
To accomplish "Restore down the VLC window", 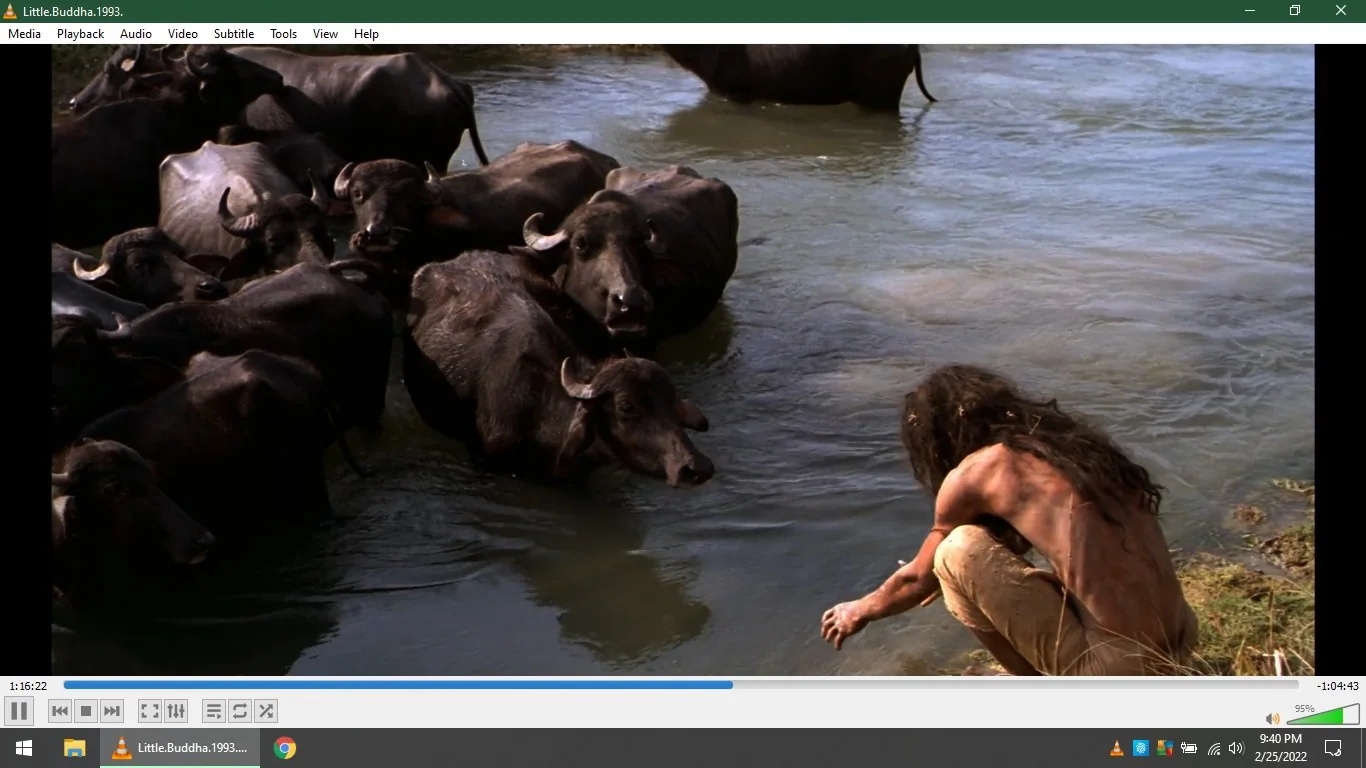I will click(x=1296, y=11).
